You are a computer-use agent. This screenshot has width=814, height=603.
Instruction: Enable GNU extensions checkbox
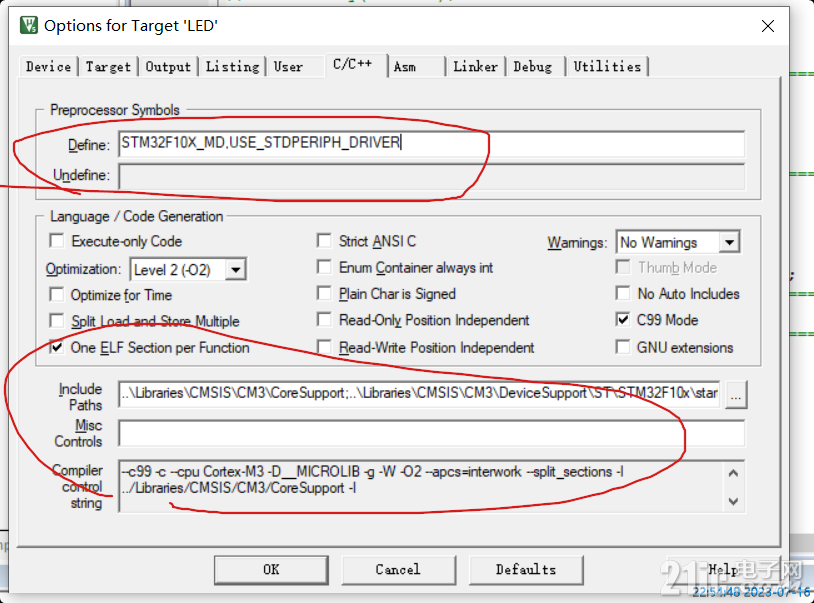(622, 347)
